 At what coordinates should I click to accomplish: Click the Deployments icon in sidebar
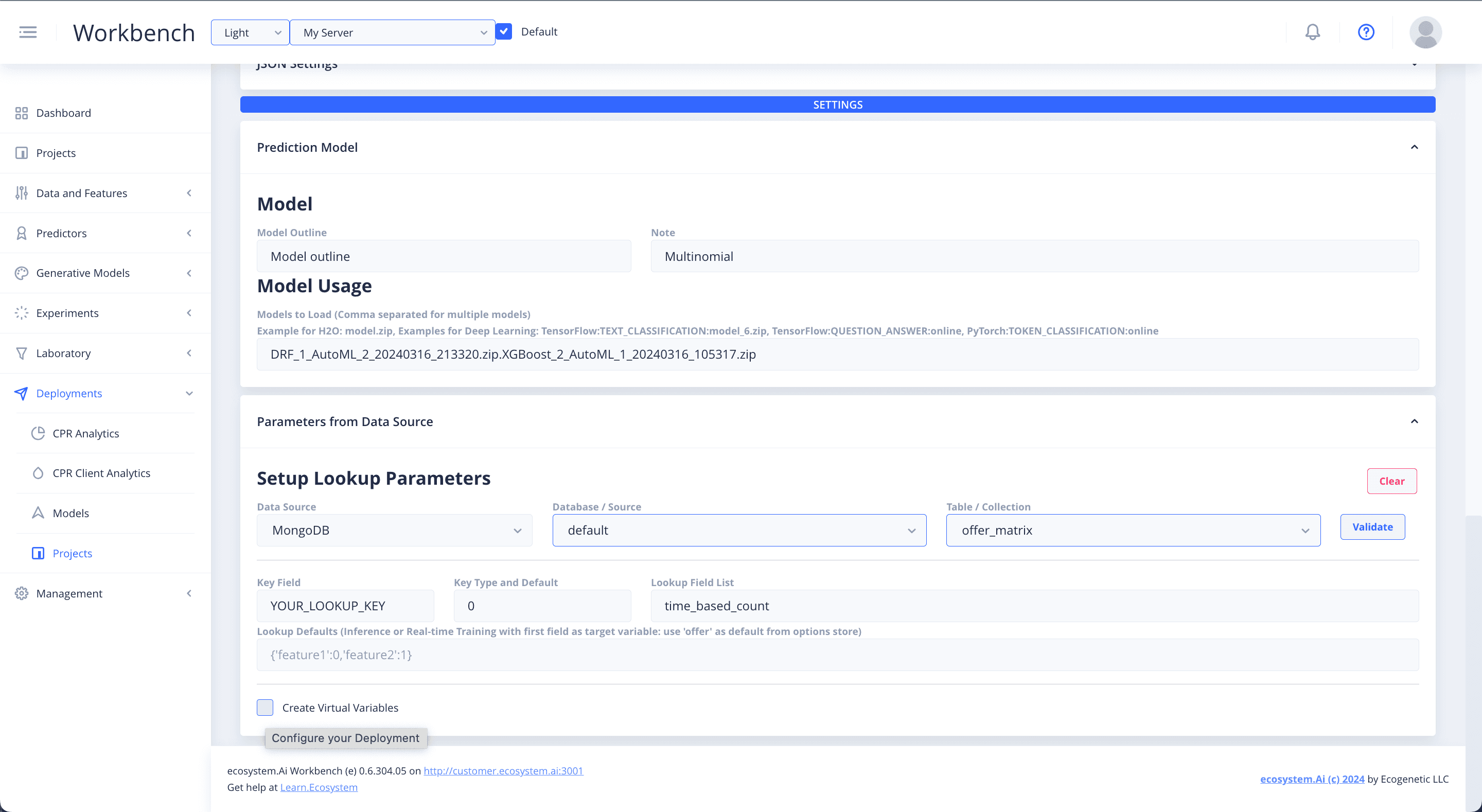tap(22, 393)
